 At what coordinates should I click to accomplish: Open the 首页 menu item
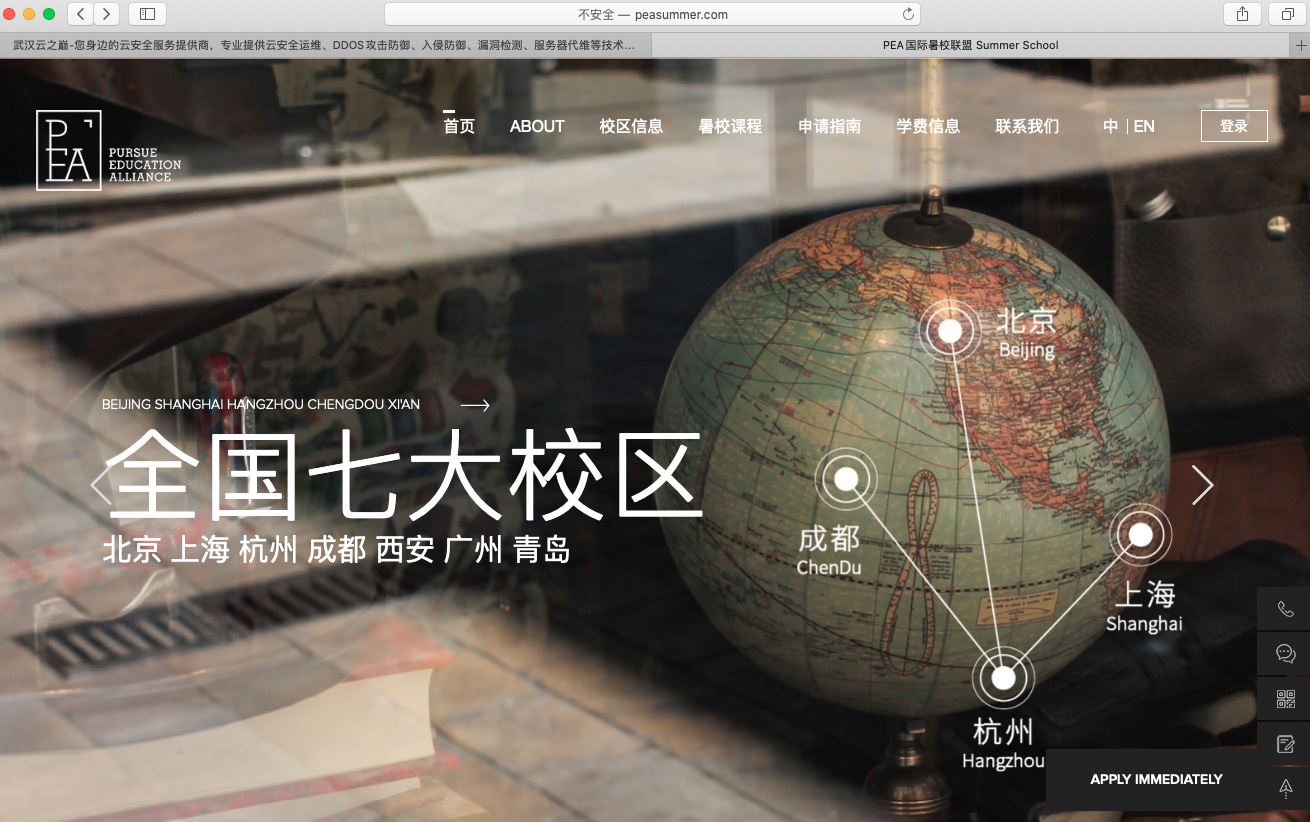click(459, 126)
